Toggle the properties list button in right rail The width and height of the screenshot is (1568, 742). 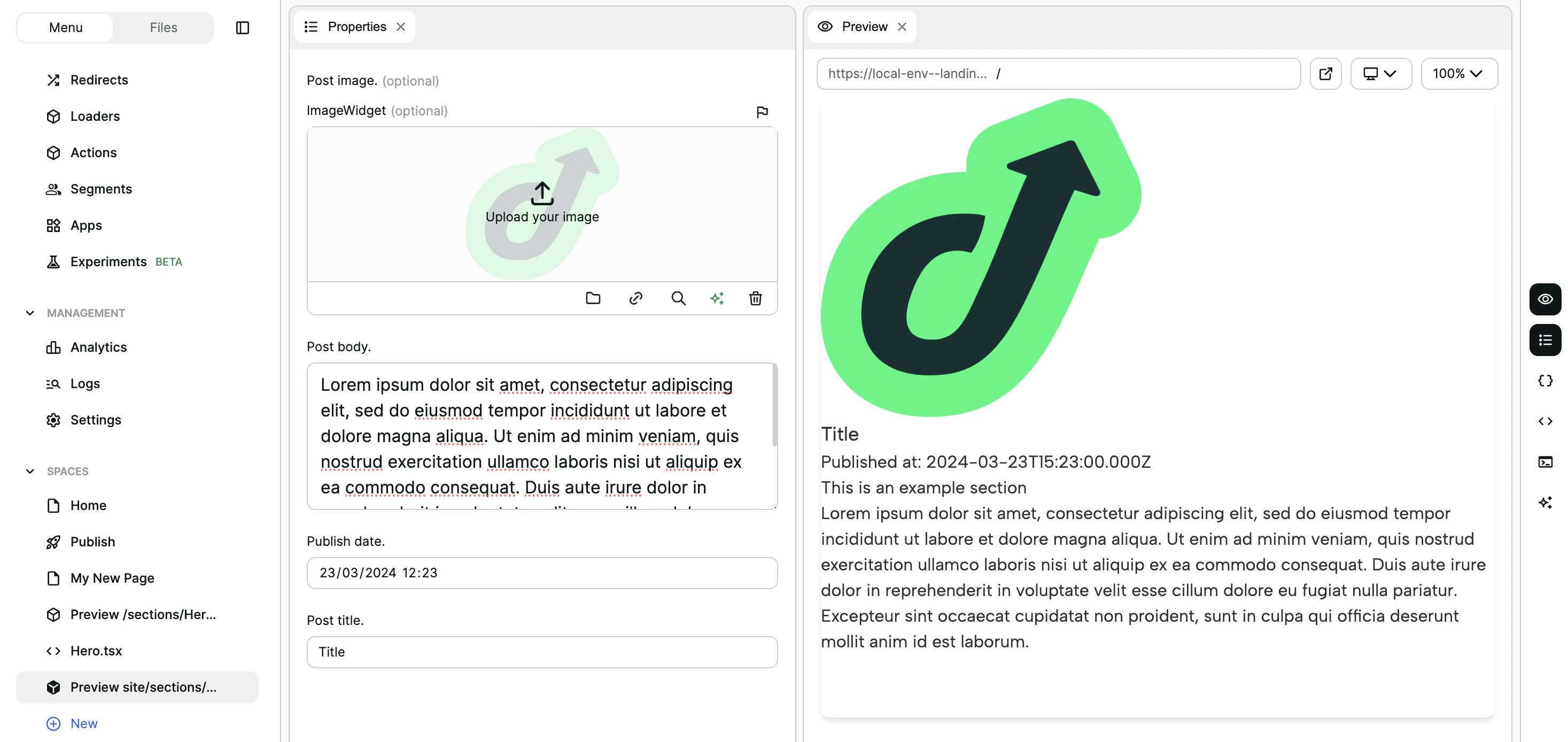click(1545, 339)
